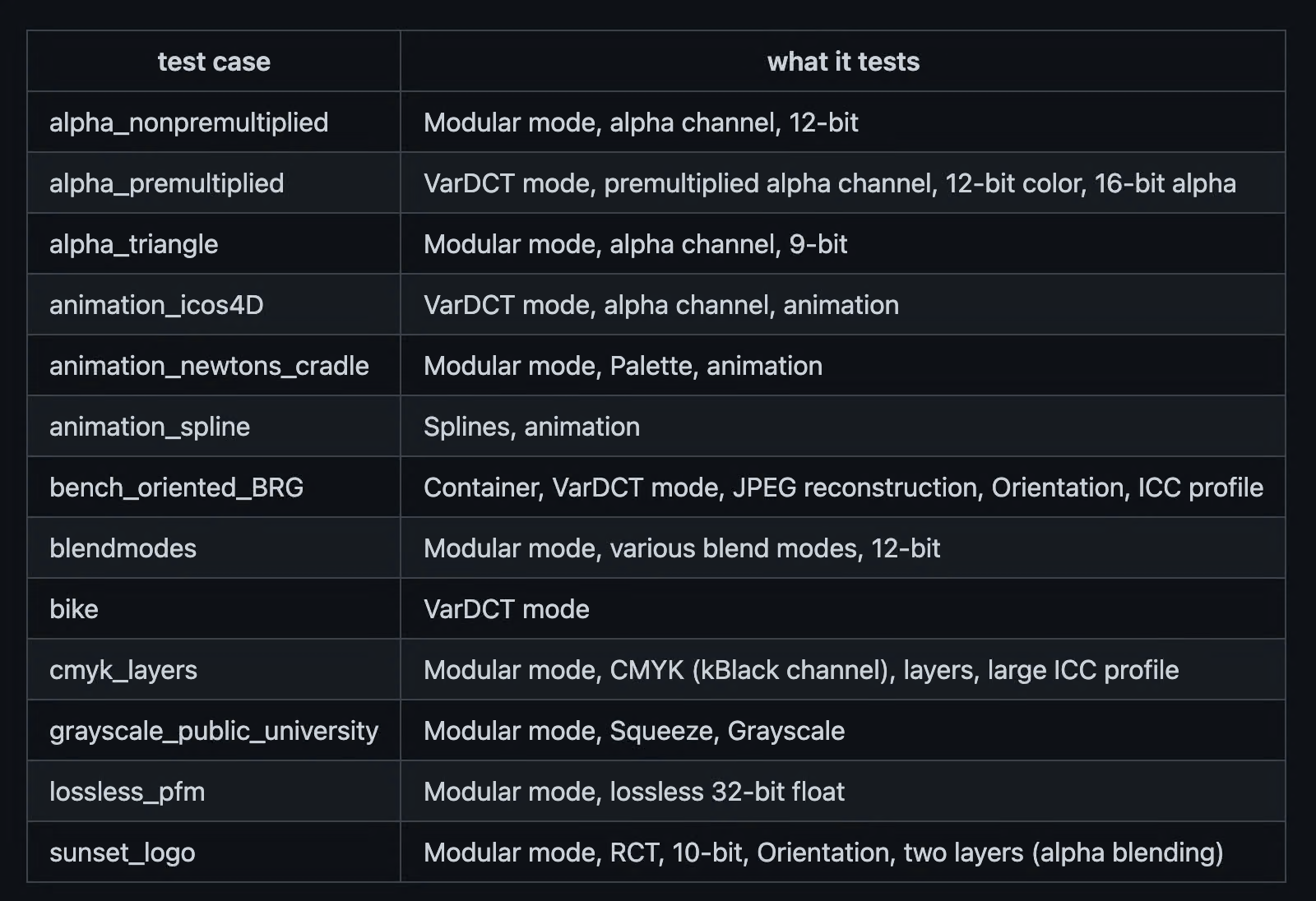This screenshot has width=1316, height=901.
Task: Select the bench_oriented_BRG test case cell
Action: pos(214,487)
